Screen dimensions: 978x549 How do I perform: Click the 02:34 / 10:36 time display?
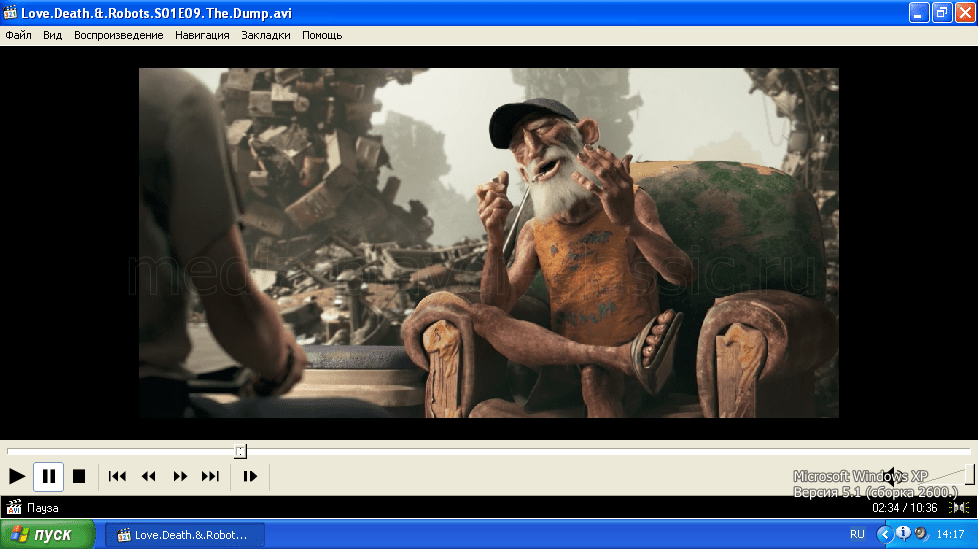click(904, 508)
